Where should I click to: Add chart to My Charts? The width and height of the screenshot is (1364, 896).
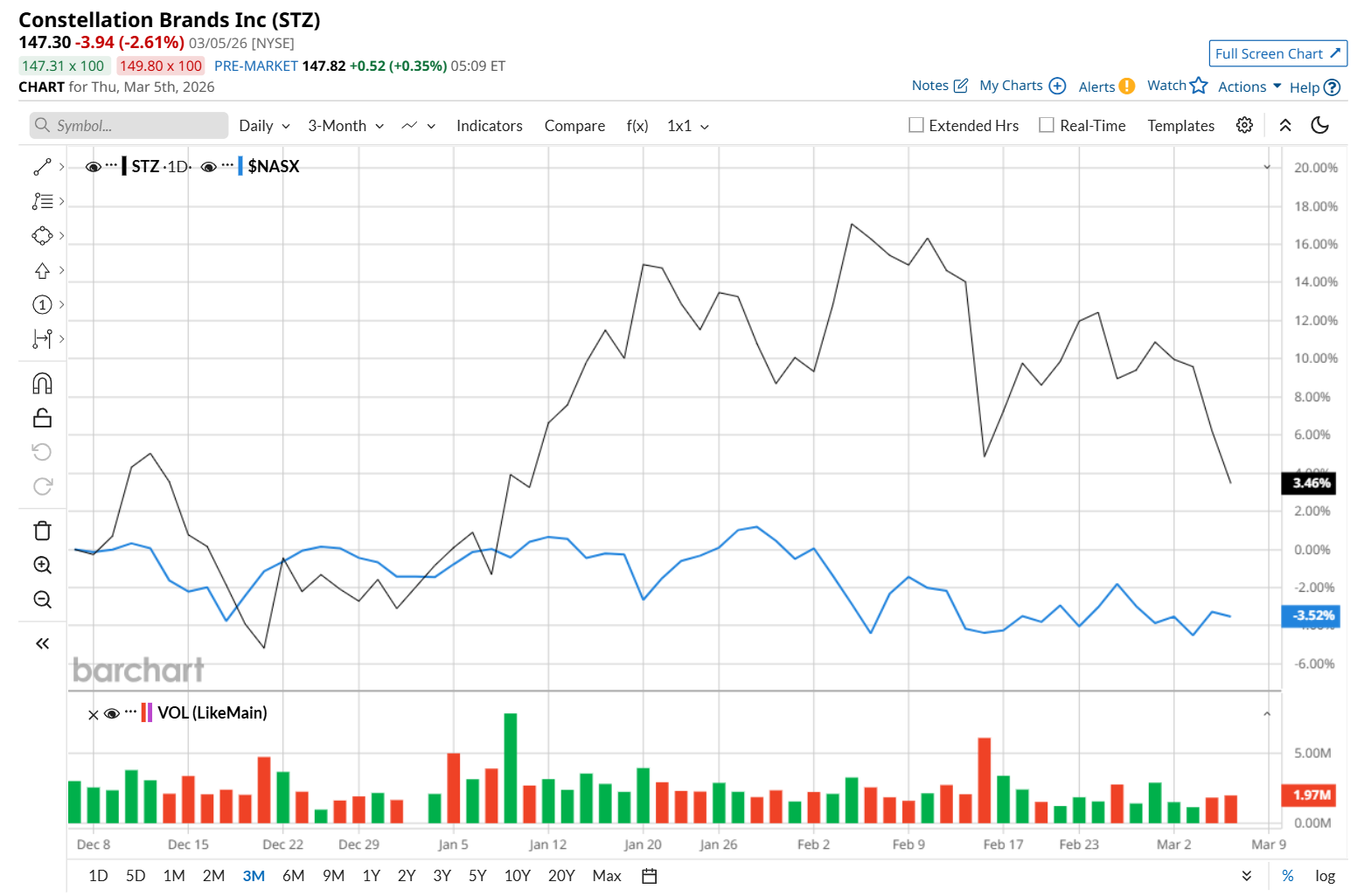tap(1057, 85)
